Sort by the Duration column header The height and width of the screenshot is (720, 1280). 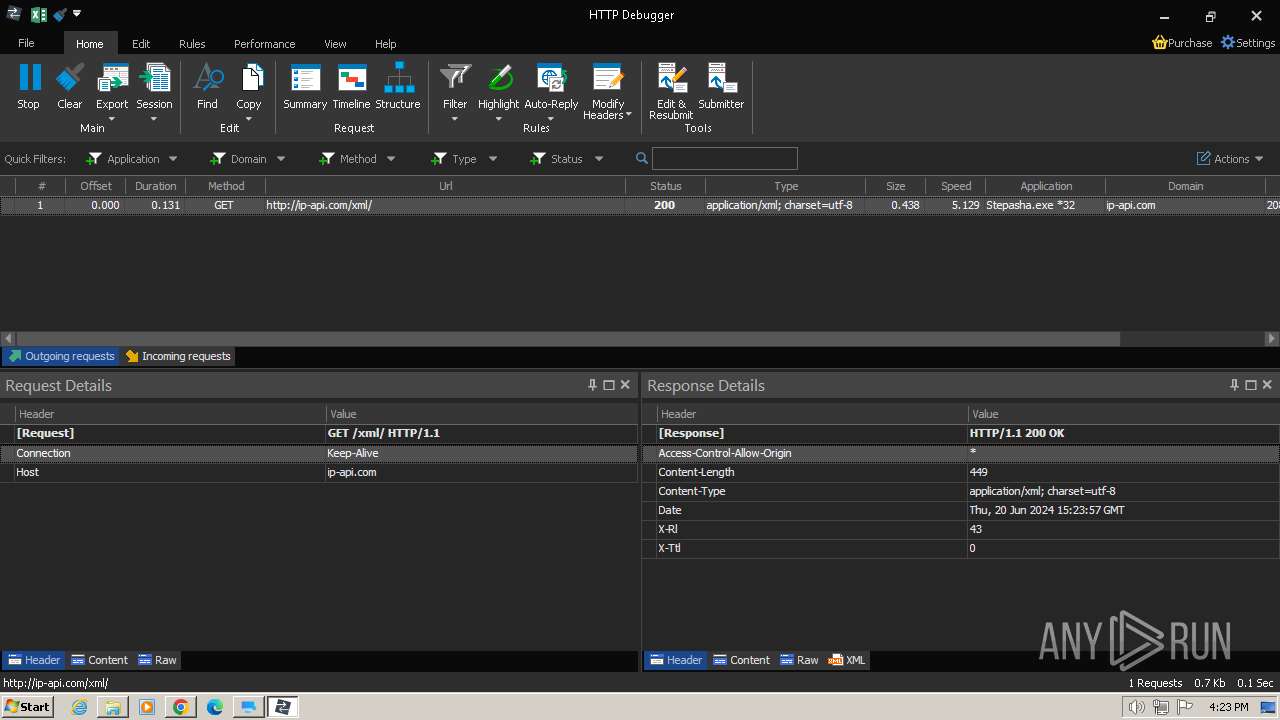pos(155,186)
